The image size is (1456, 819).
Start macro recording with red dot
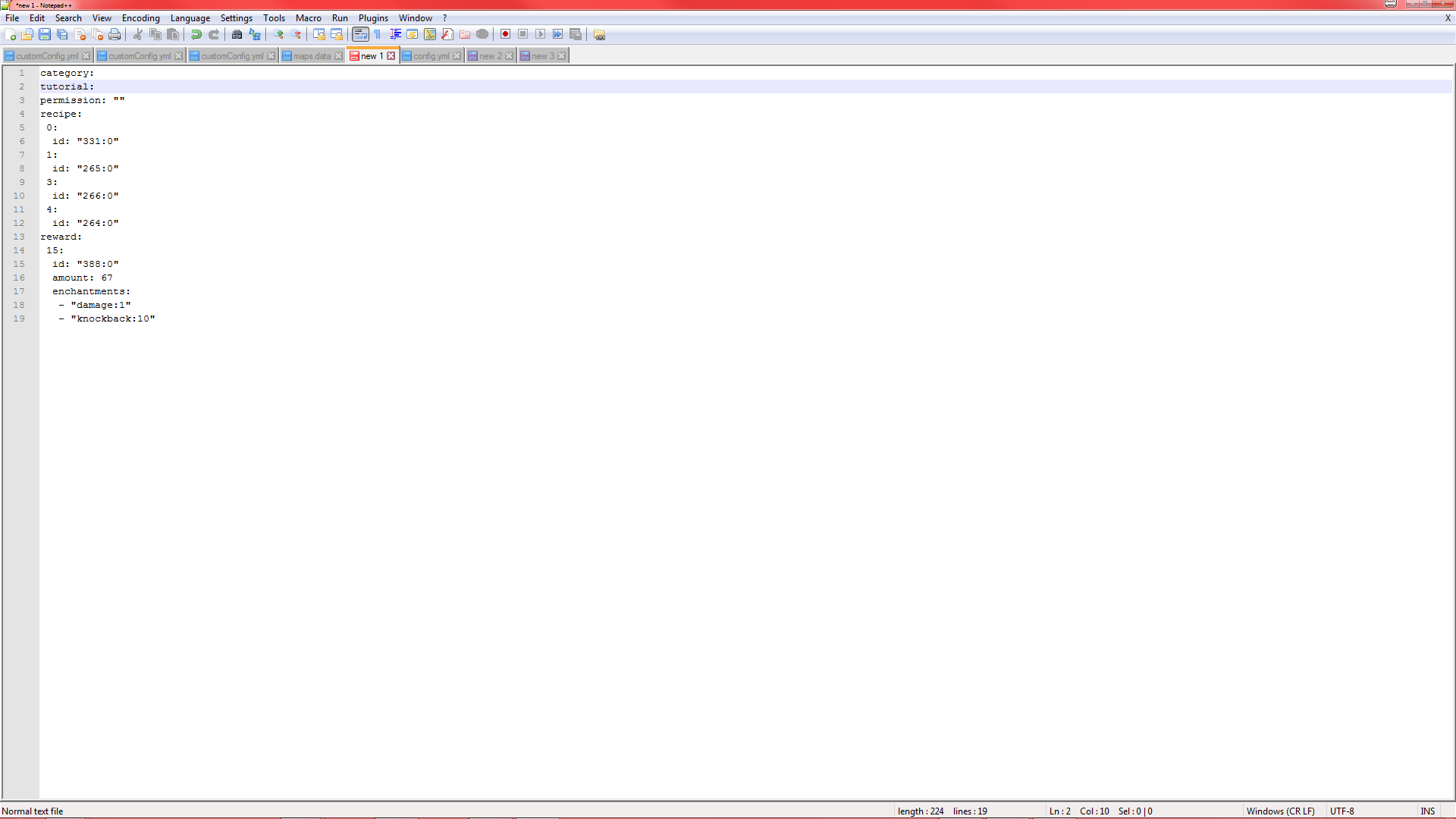tap(505, 34)
